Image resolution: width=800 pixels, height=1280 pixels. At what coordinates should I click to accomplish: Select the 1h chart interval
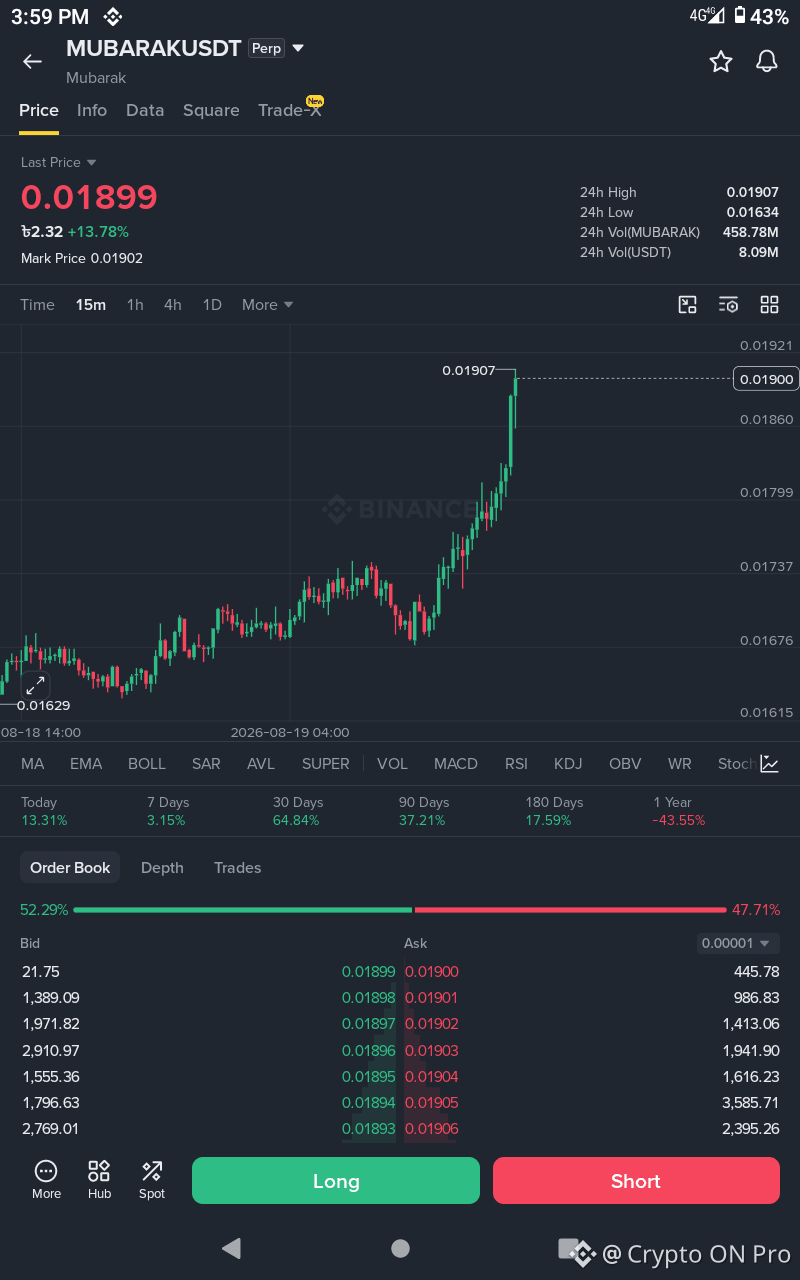pos(135,305)
